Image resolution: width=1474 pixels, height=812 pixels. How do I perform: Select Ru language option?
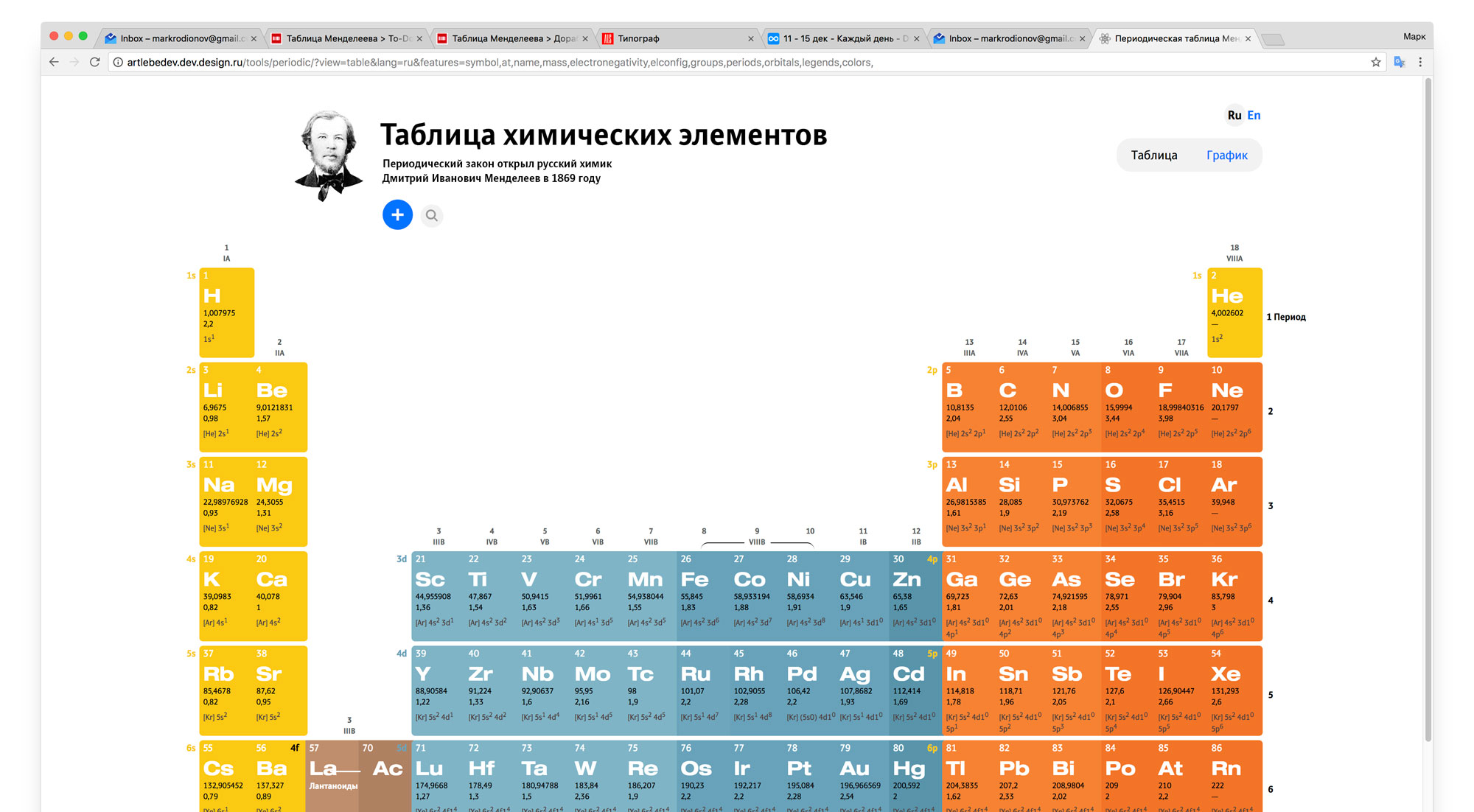1234,116
